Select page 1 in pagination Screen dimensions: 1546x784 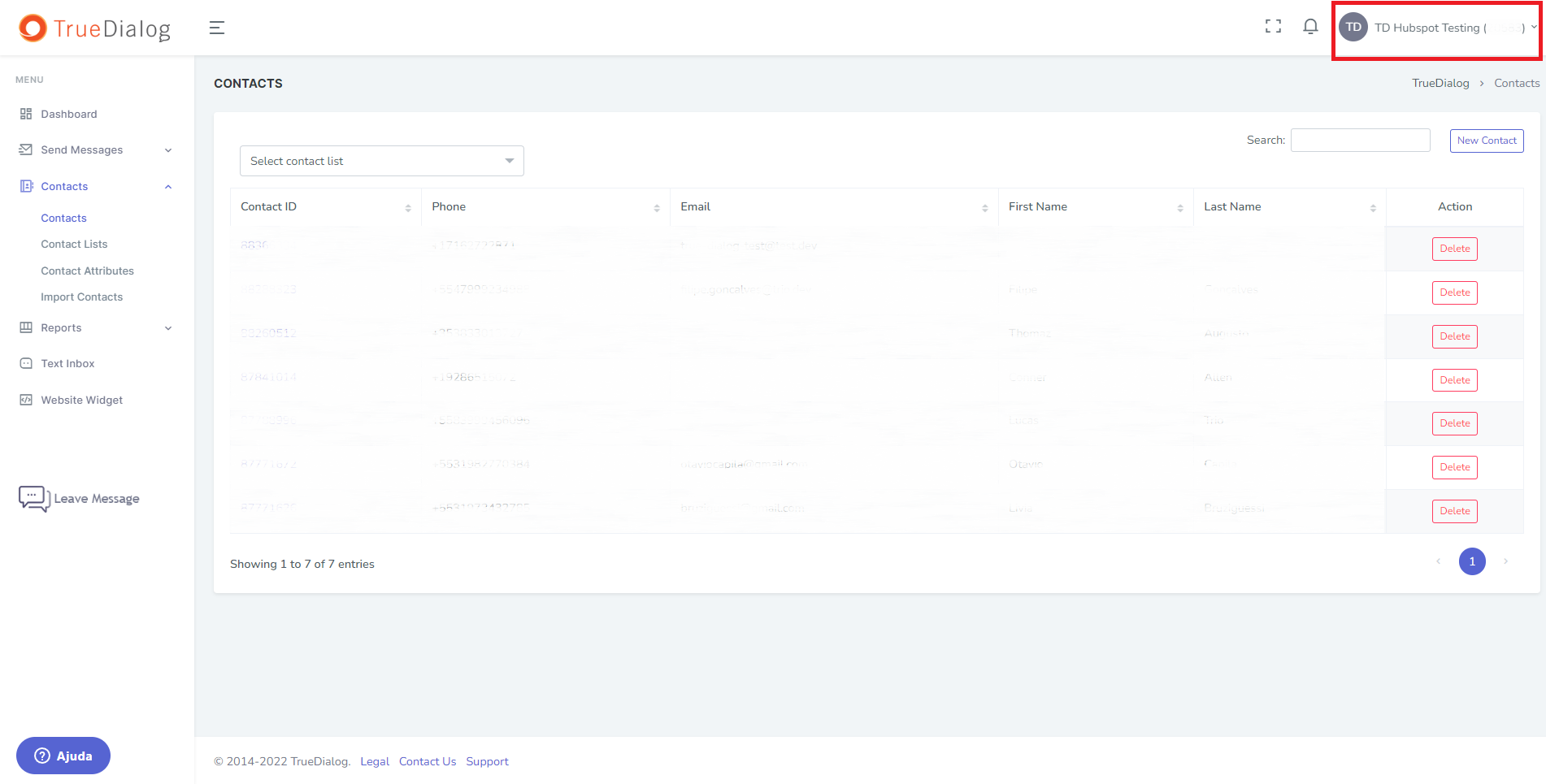[x=1472, y=561]
